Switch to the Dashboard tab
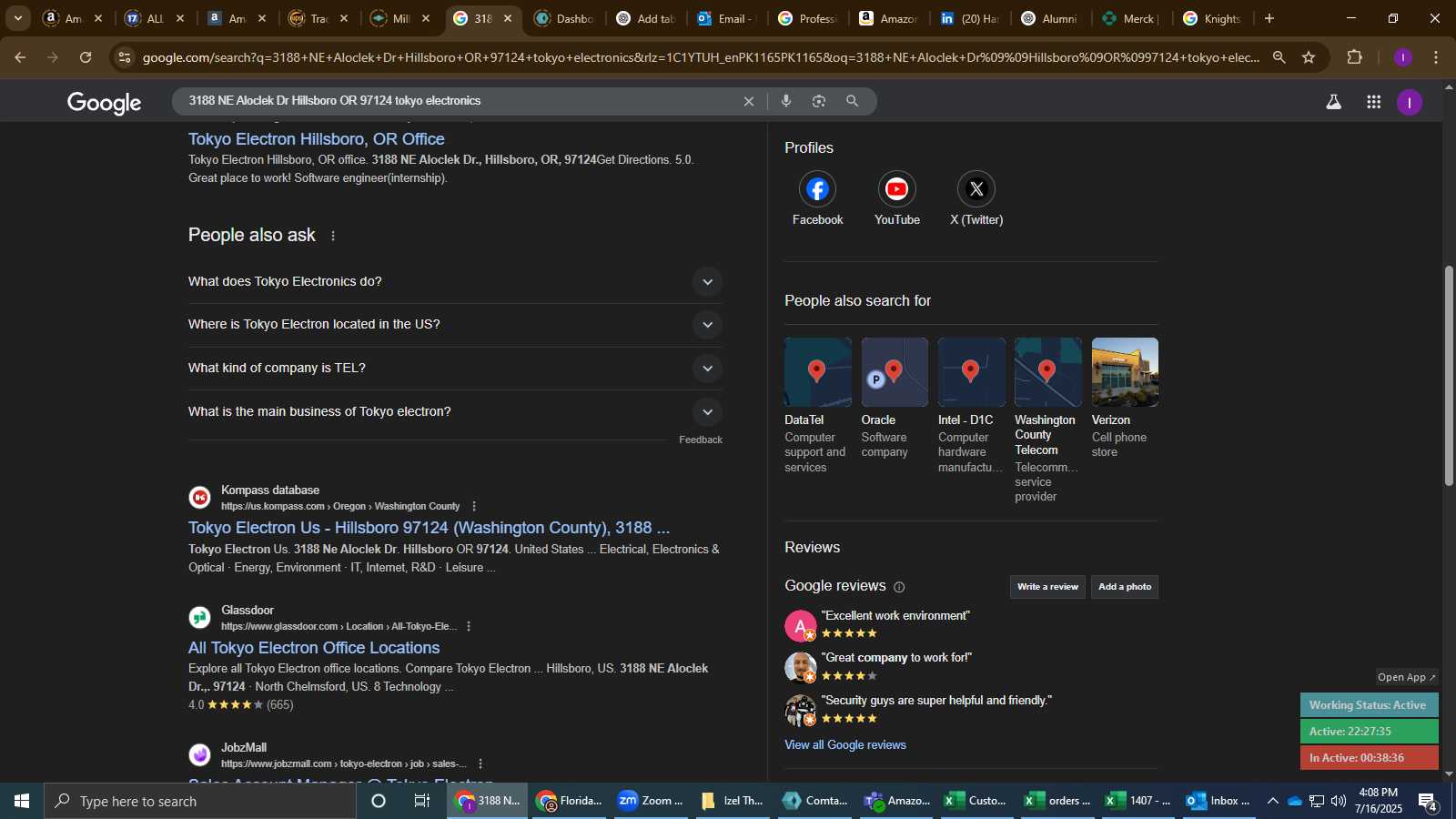This screenshot has width=1456, height=819. coord(564,18)
